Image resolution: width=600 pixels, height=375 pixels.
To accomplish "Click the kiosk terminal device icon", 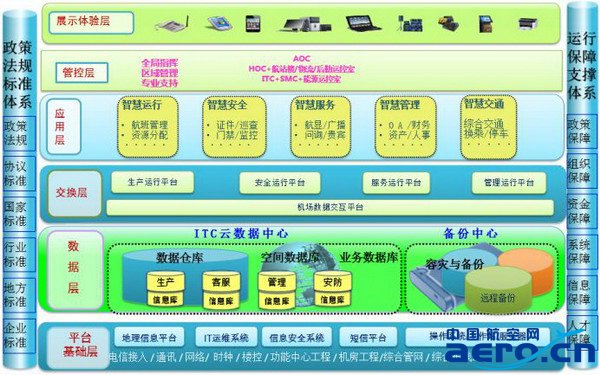I will coord(486,24).
